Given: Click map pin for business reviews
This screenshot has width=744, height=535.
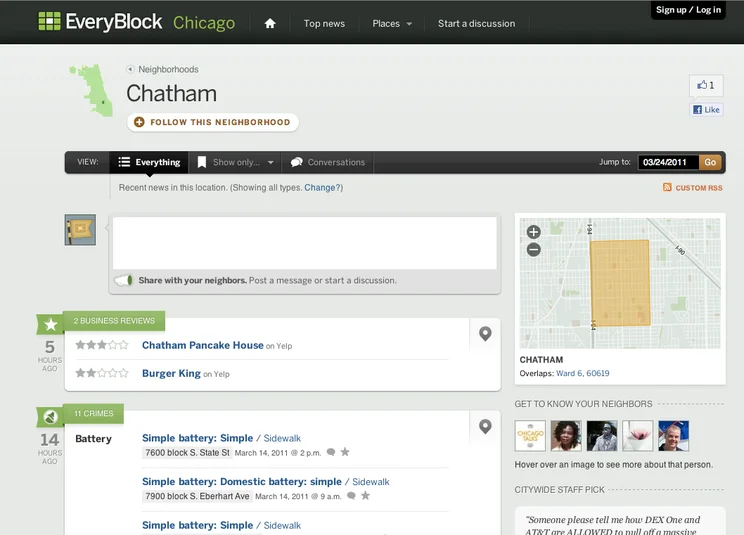Looking at the screenshot, I should (485, 334).
